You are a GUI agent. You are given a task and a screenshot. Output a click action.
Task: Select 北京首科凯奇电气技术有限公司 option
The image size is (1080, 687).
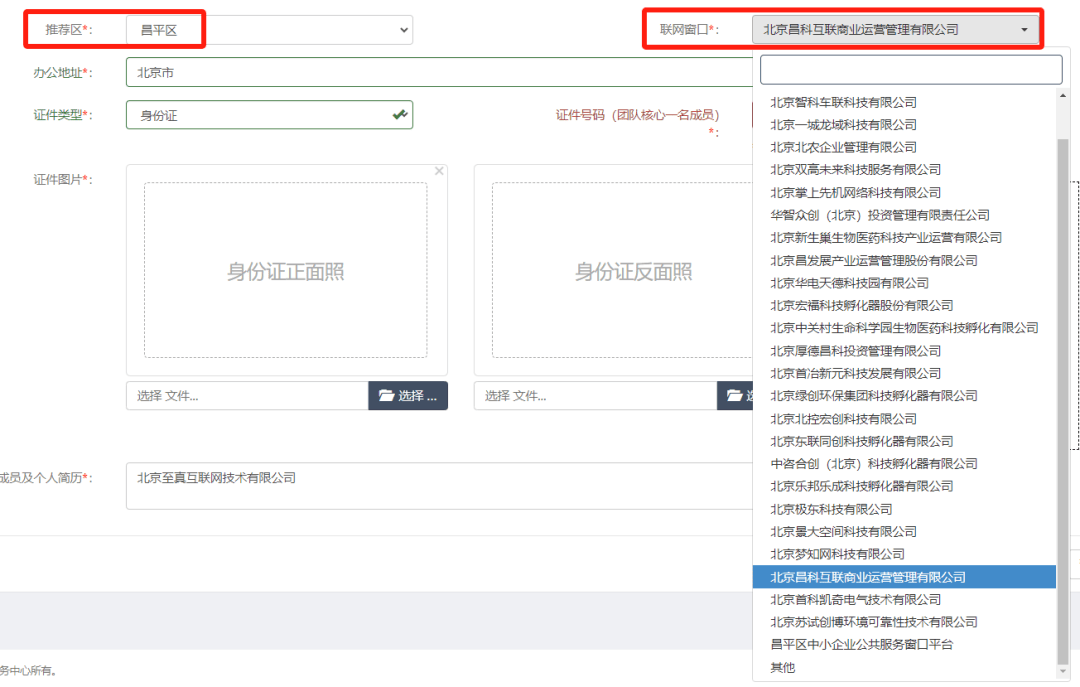[x=904, y=599]
